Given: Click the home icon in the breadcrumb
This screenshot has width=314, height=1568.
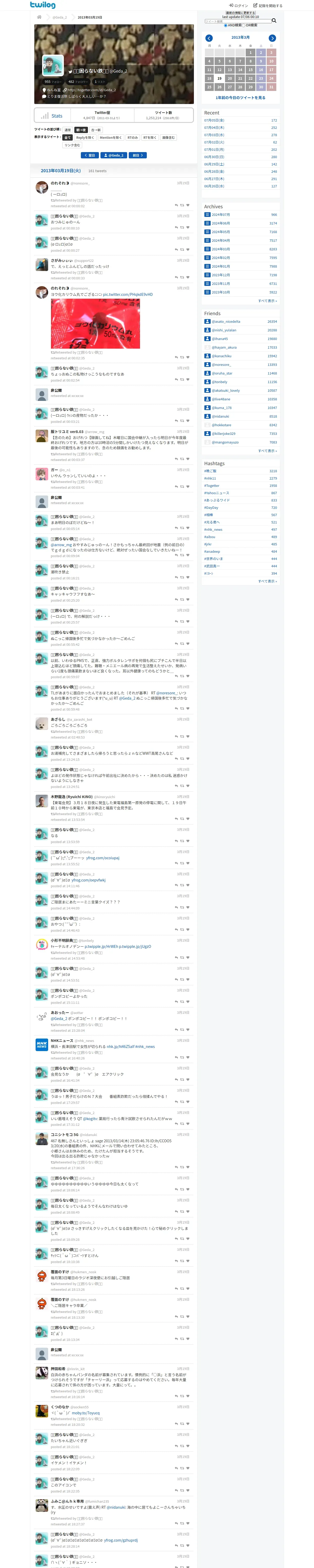Looking at the screenshot, I should [x=39, y=17].
